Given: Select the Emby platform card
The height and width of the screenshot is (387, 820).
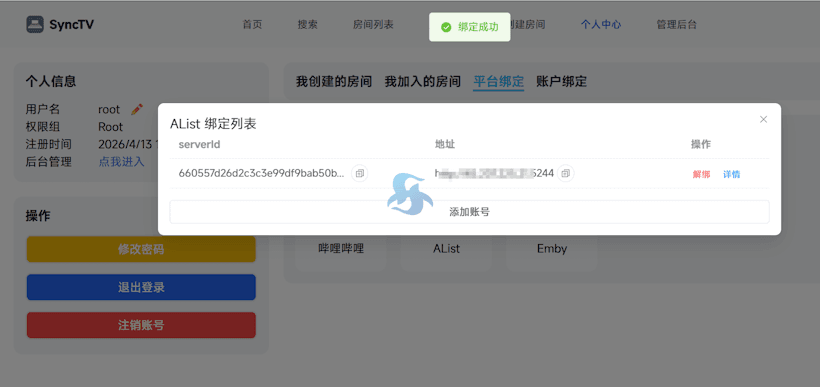Looking at the screenshot, I should [x=552, y=249].
